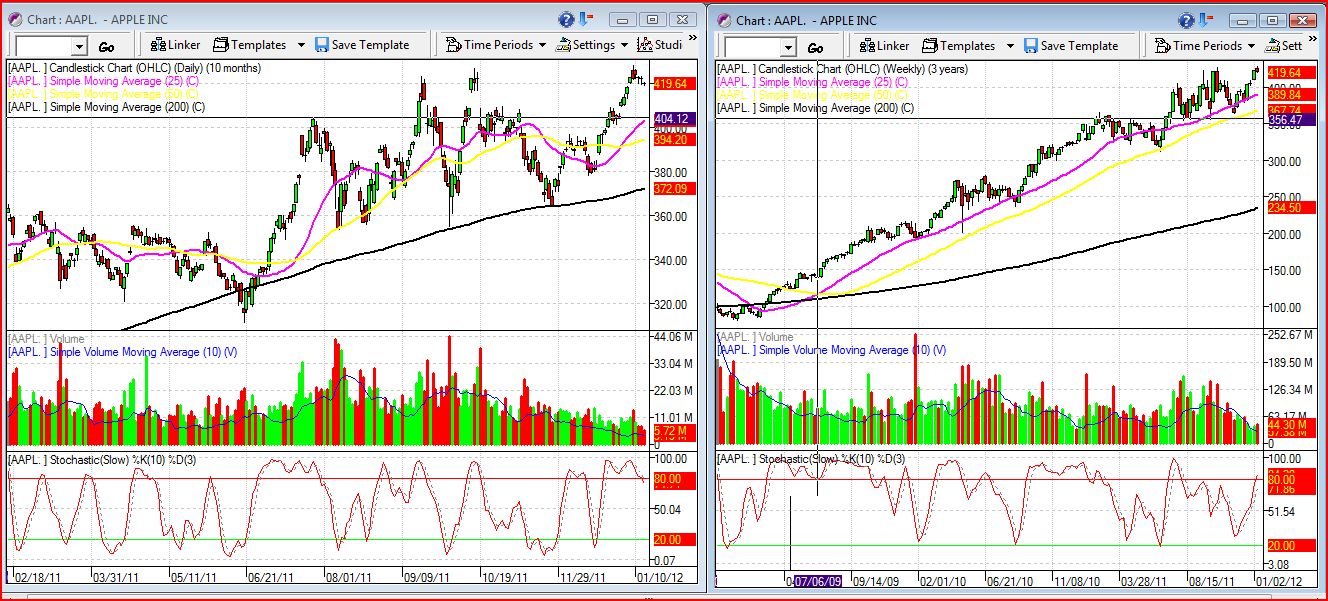Select 'Candlestick Chart (OHLC) (Daily) (10 months)' legend
The image size is (1328, 601).
tap(135, 68)
